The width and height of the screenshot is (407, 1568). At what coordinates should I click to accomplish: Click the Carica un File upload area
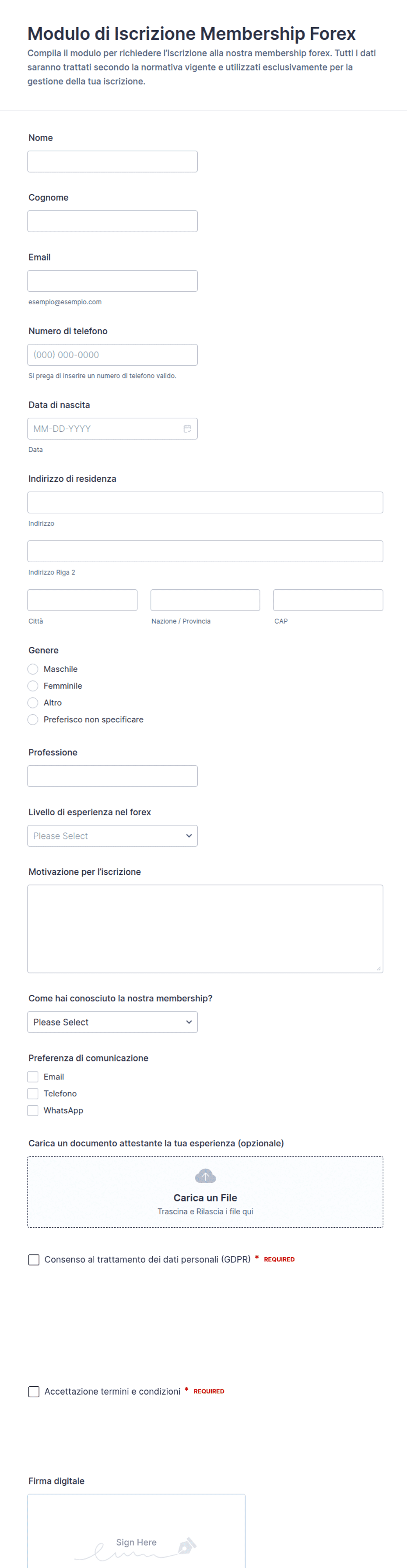(205, 1192)
